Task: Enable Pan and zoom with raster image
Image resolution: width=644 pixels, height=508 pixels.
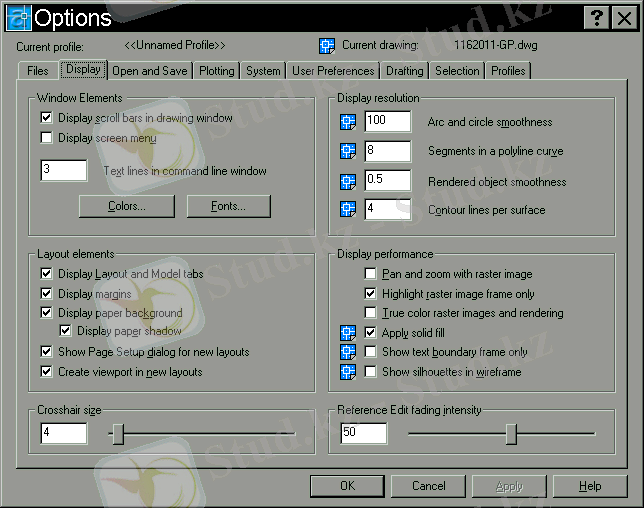Action: coord(370,274)
